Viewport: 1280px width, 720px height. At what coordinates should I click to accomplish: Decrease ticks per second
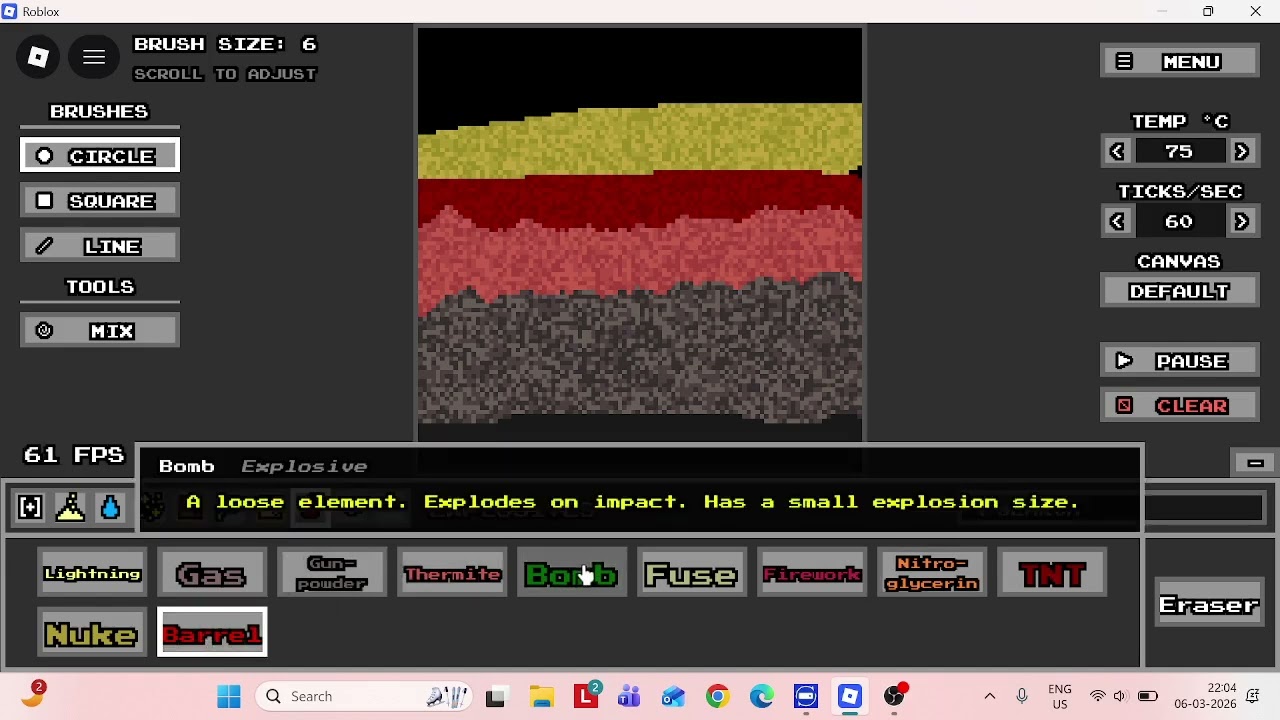[1118, 221]
